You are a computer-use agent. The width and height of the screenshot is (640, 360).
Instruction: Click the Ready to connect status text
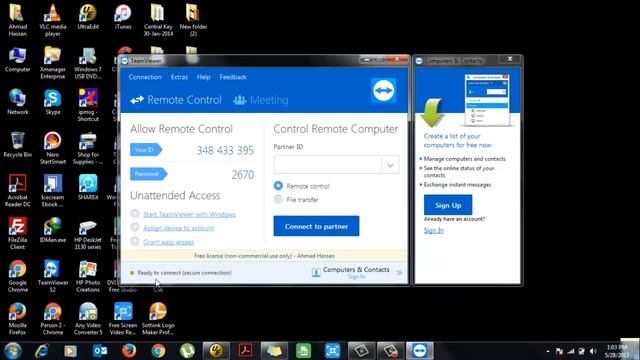pyautogui.click(x=184, y=272)
